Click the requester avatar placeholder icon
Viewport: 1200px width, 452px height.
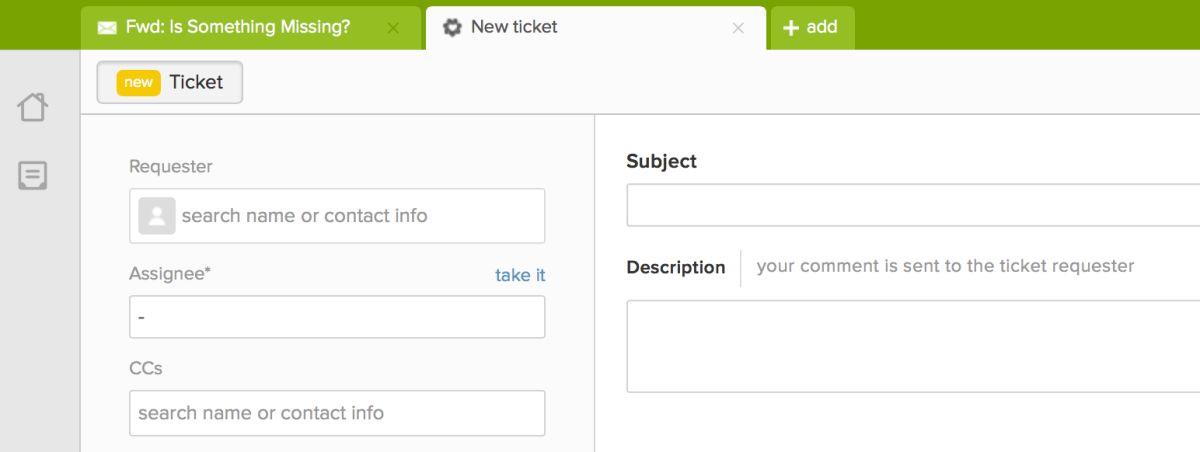157,216
